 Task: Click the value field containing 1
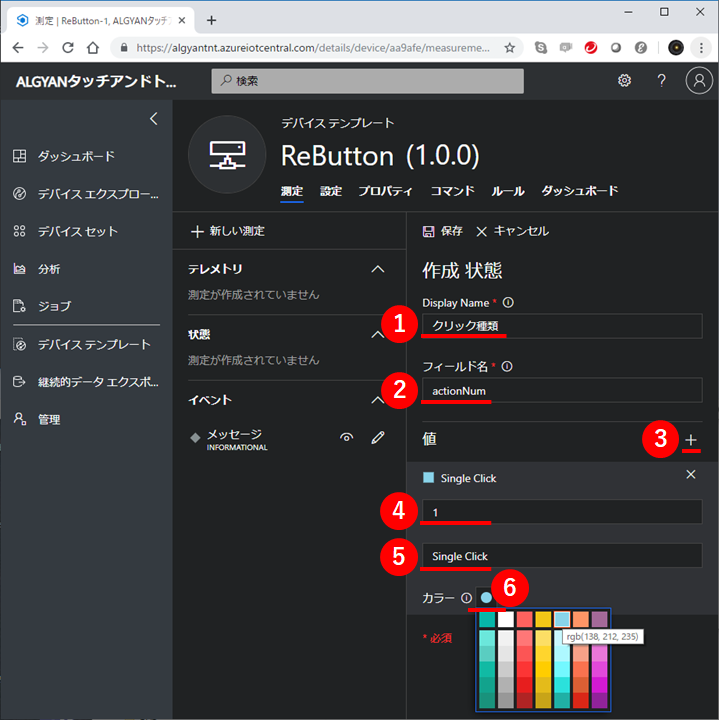click(562, 512)
